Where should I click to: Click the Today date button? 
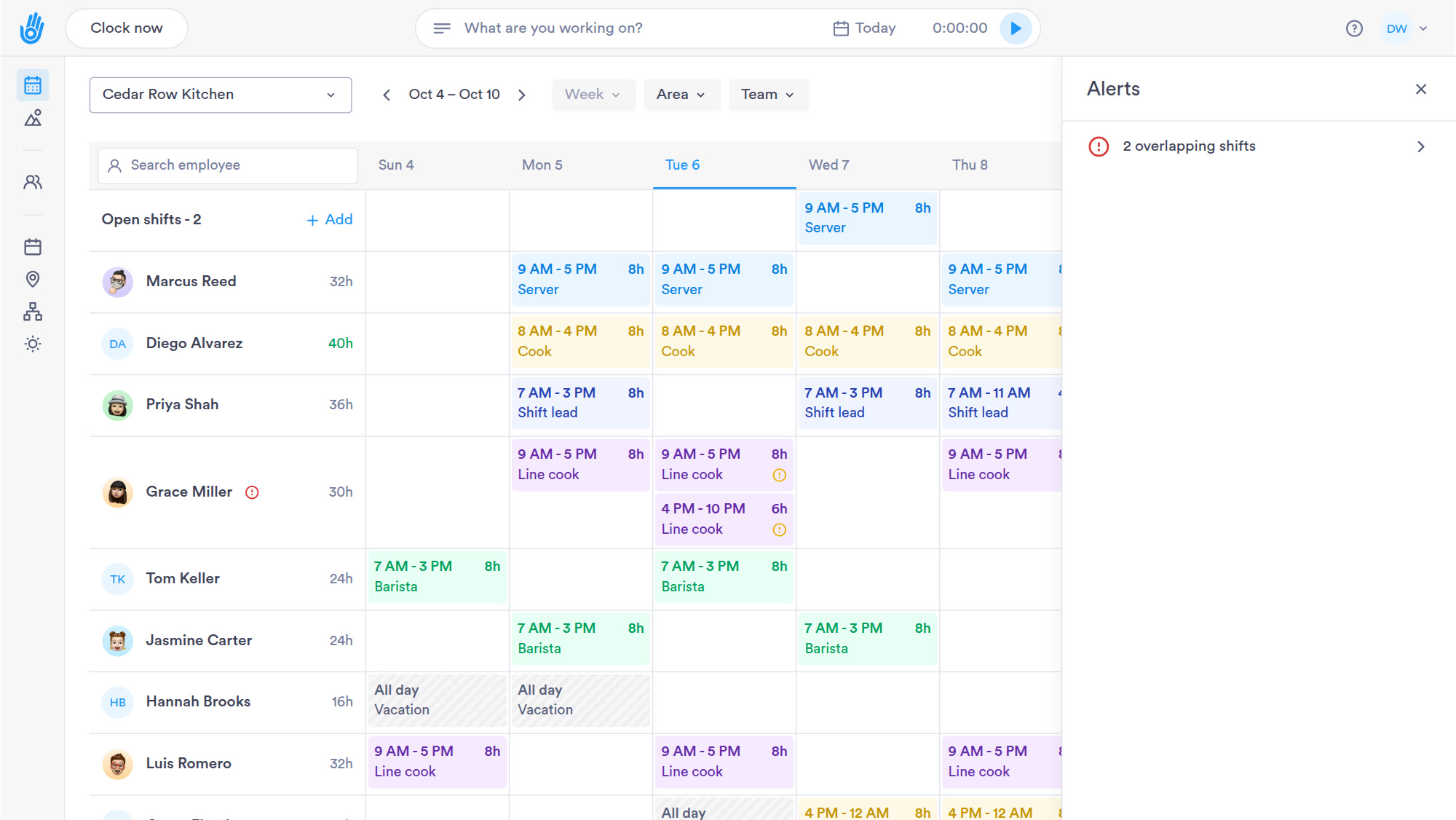[x=864, y=28]
